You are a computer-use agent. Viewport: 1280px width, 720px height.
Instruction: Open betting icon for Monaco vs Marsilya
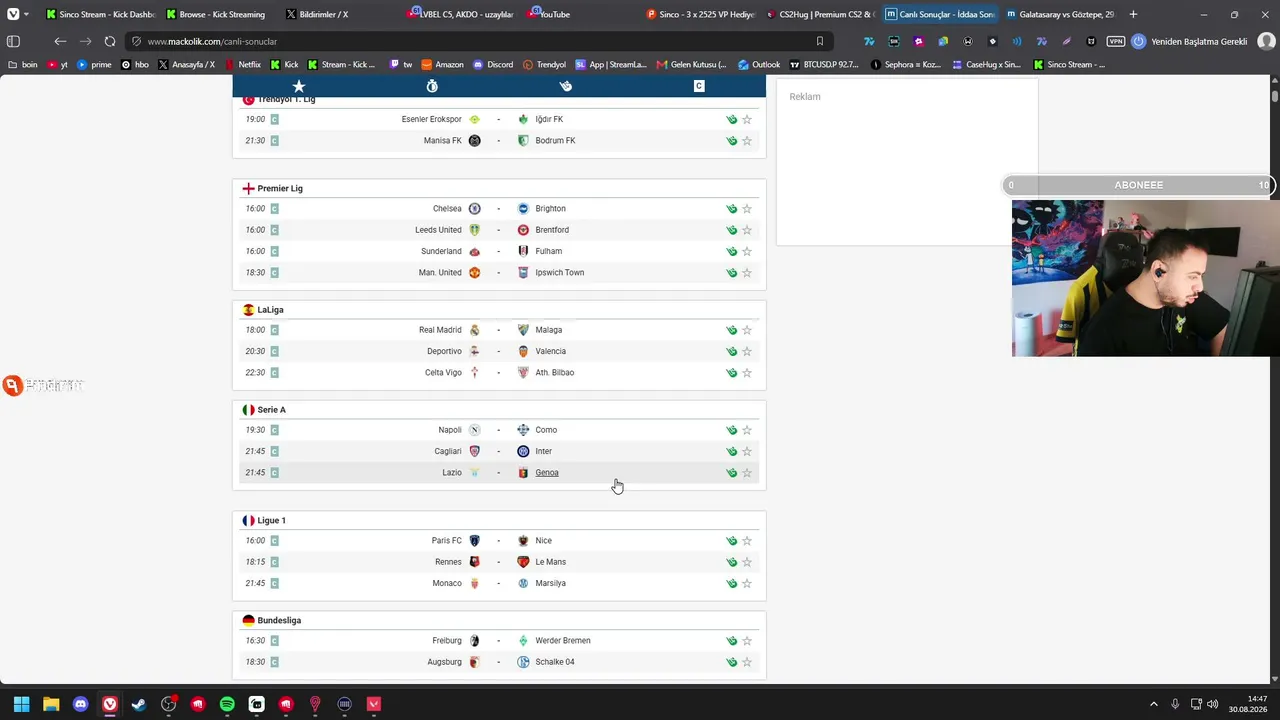(x=732, y=583)
